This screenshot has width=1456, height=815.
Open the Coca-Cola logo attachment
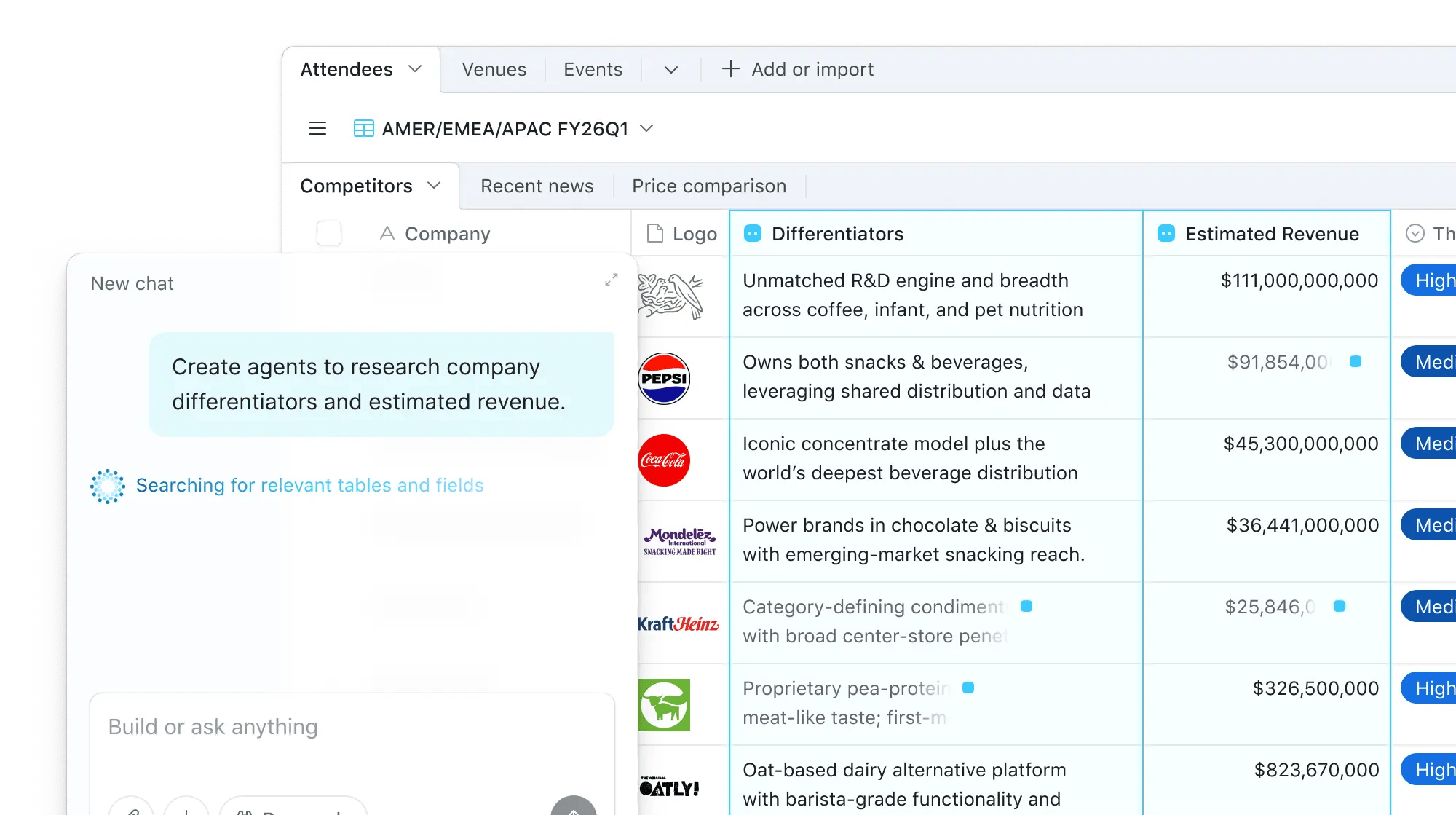(664, 460)
